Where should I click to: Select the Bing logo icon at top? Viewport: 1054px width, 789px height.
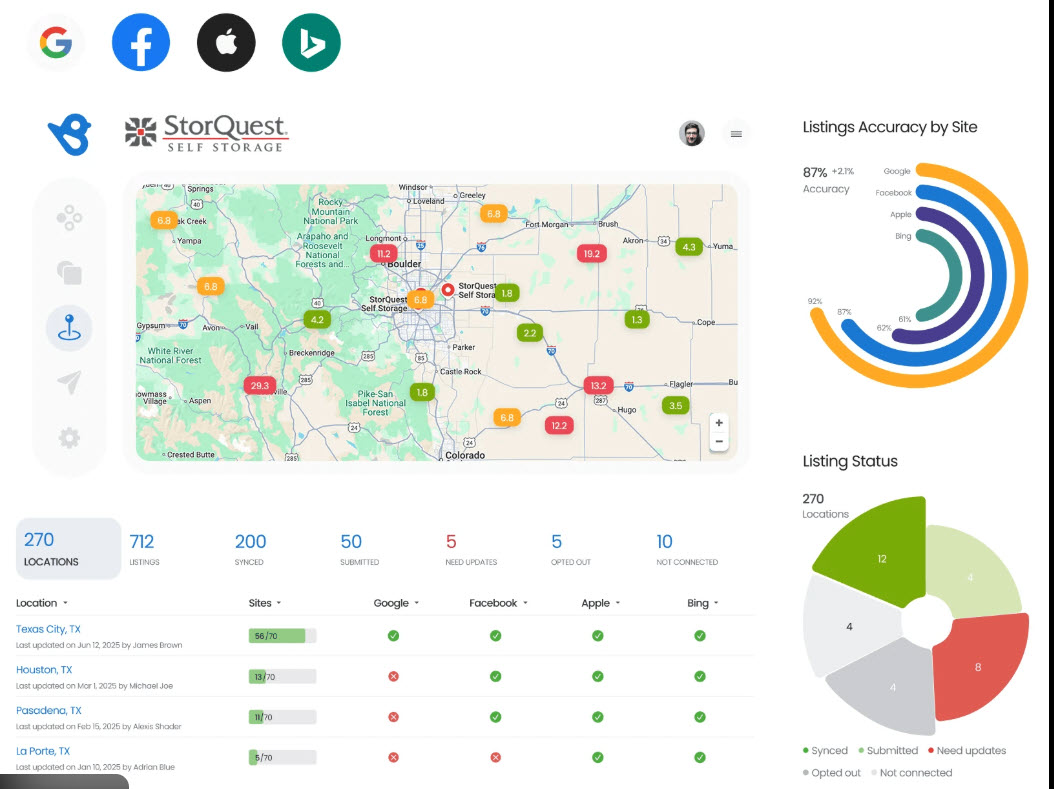point(311,41)
